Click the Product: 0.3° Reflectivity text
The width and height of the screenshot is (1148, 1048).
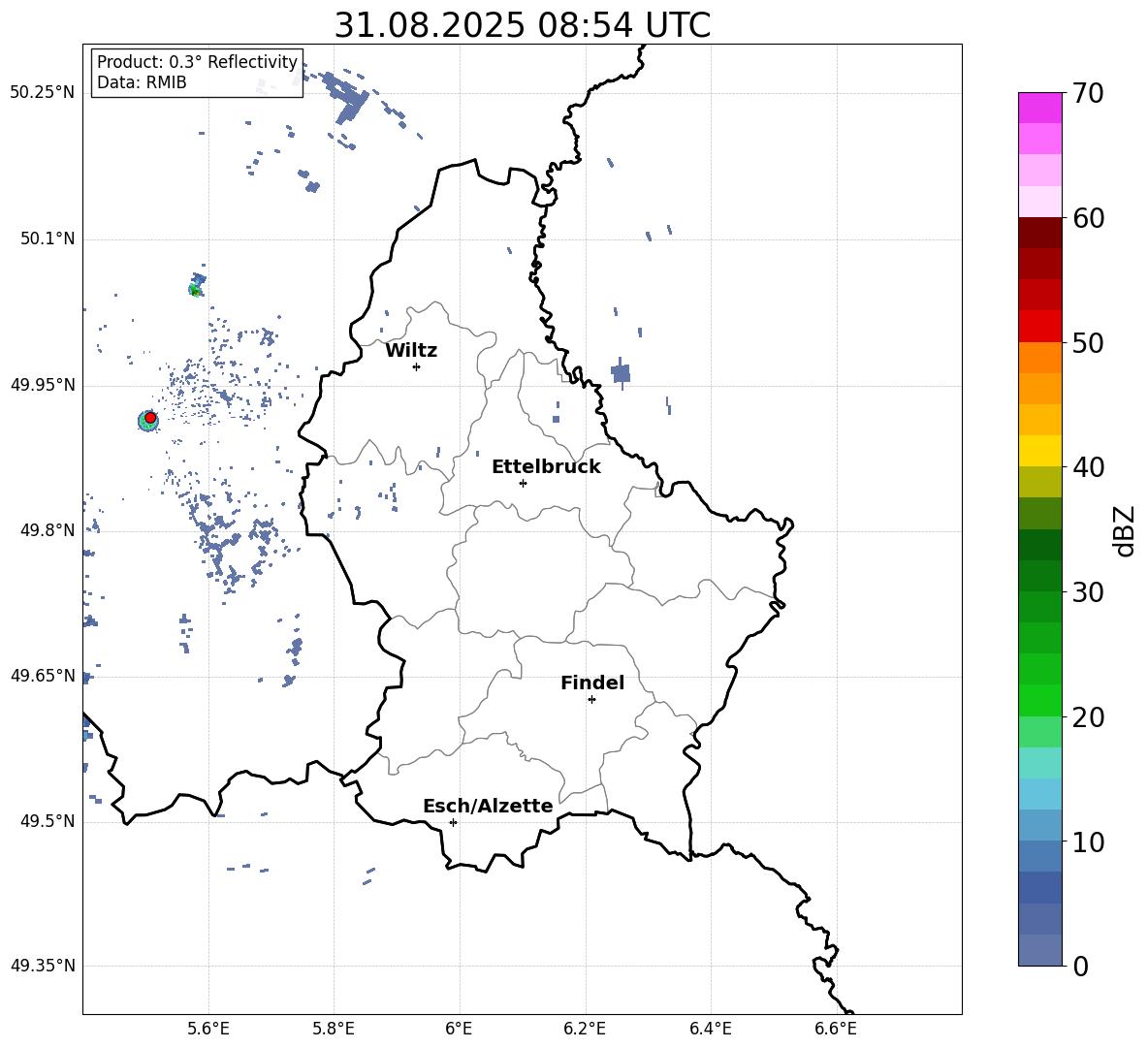tap(197, 62)
